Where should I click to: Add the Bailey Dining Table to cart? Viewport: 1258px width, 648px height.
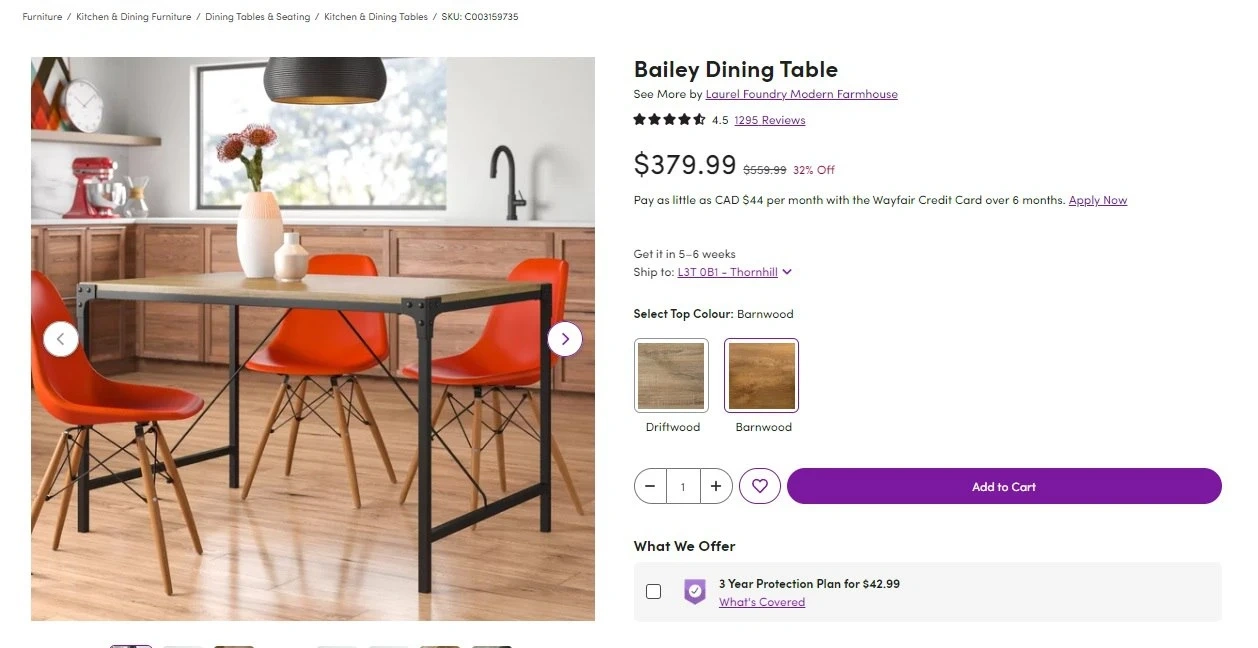pos(1004,486)
